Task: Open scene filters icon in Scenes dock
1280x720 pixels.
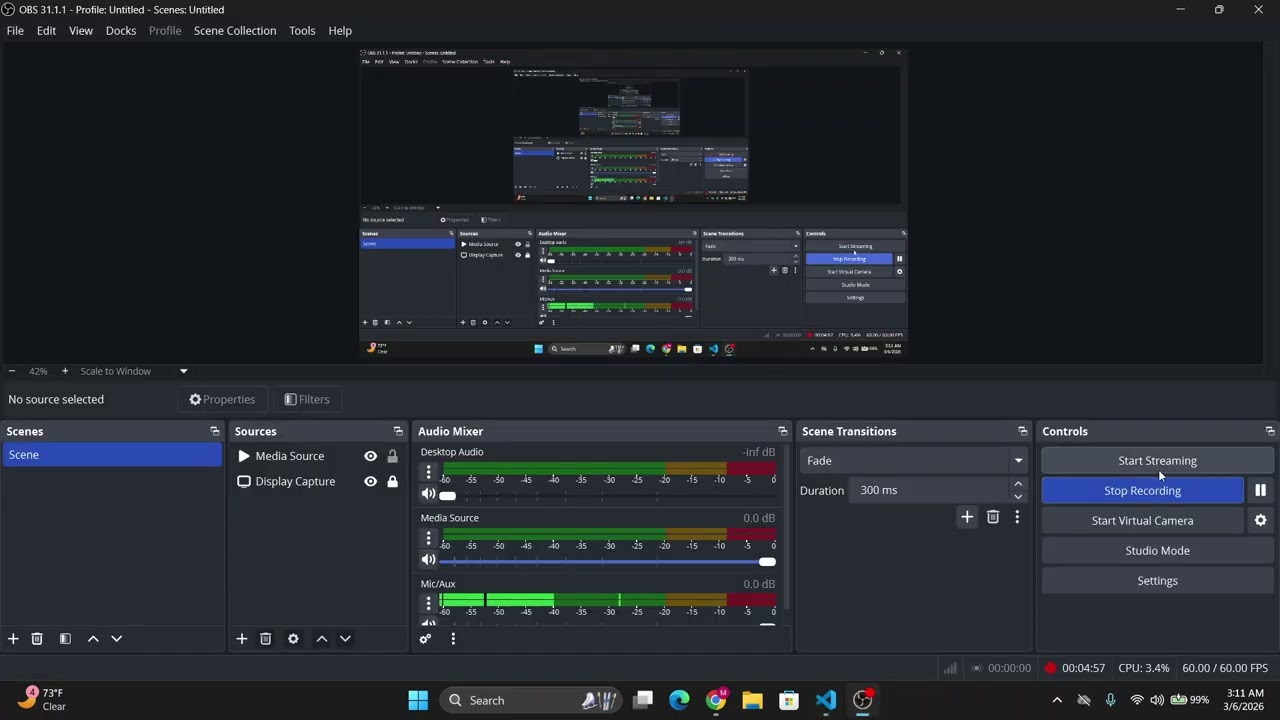Action: pos(65,639)
